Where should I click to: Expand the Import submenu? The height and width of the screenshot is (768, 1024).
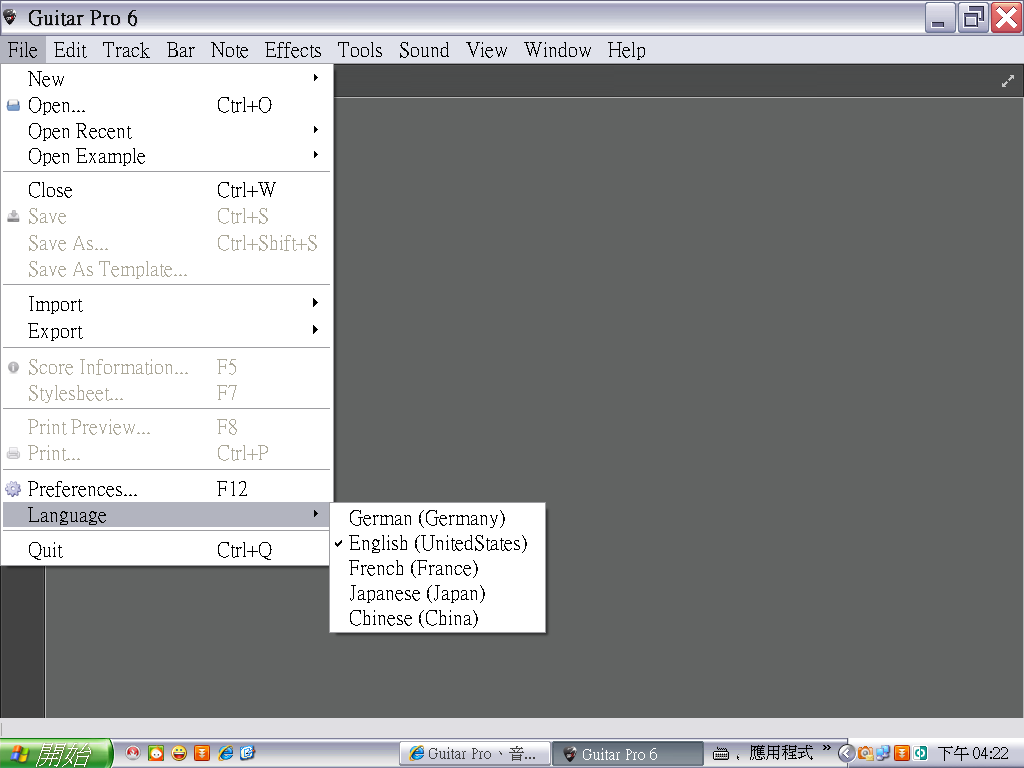pos(167,304)
